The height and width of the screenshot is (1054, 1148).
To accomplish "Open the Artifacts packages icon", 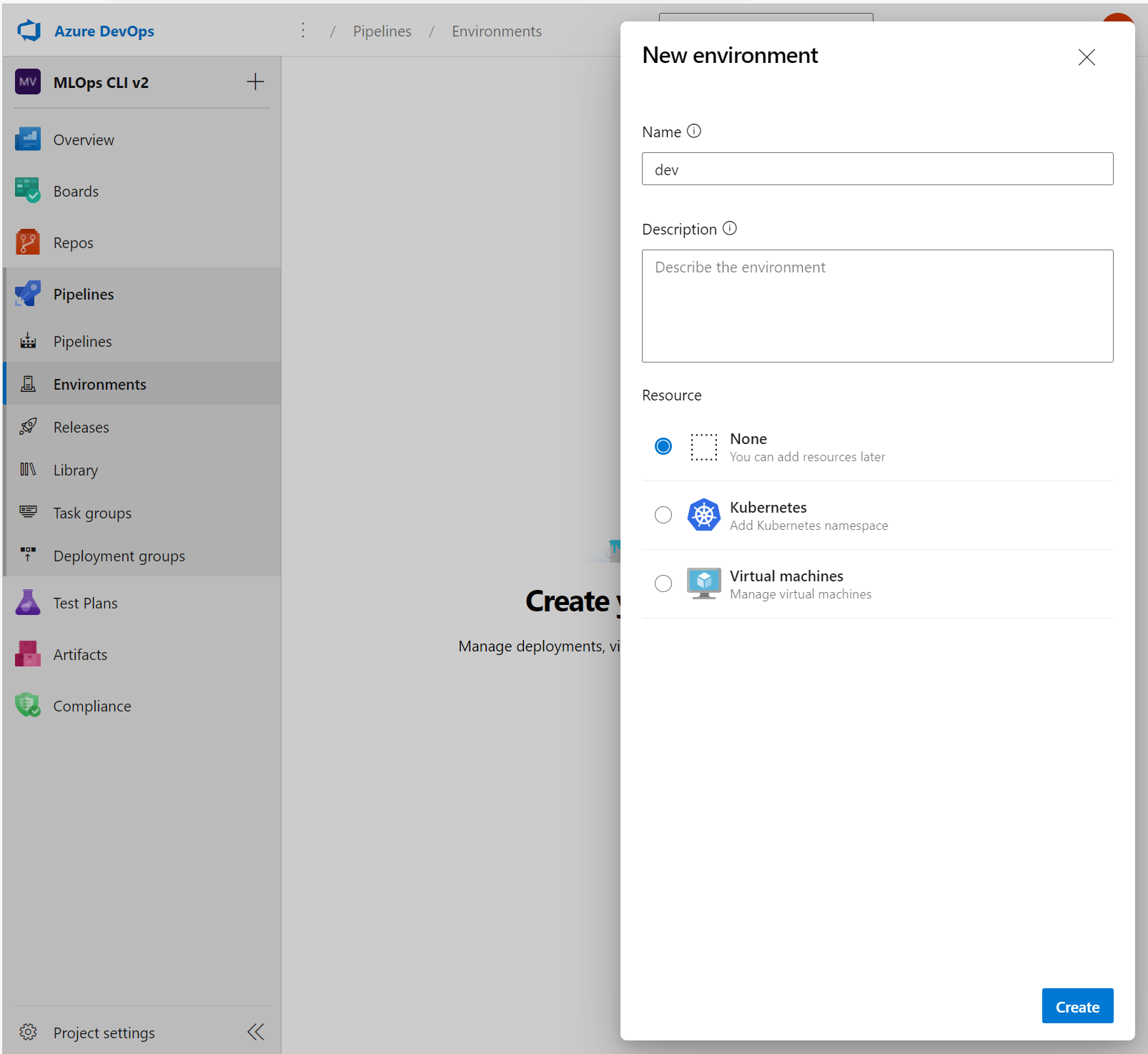I will coord(27,653).
